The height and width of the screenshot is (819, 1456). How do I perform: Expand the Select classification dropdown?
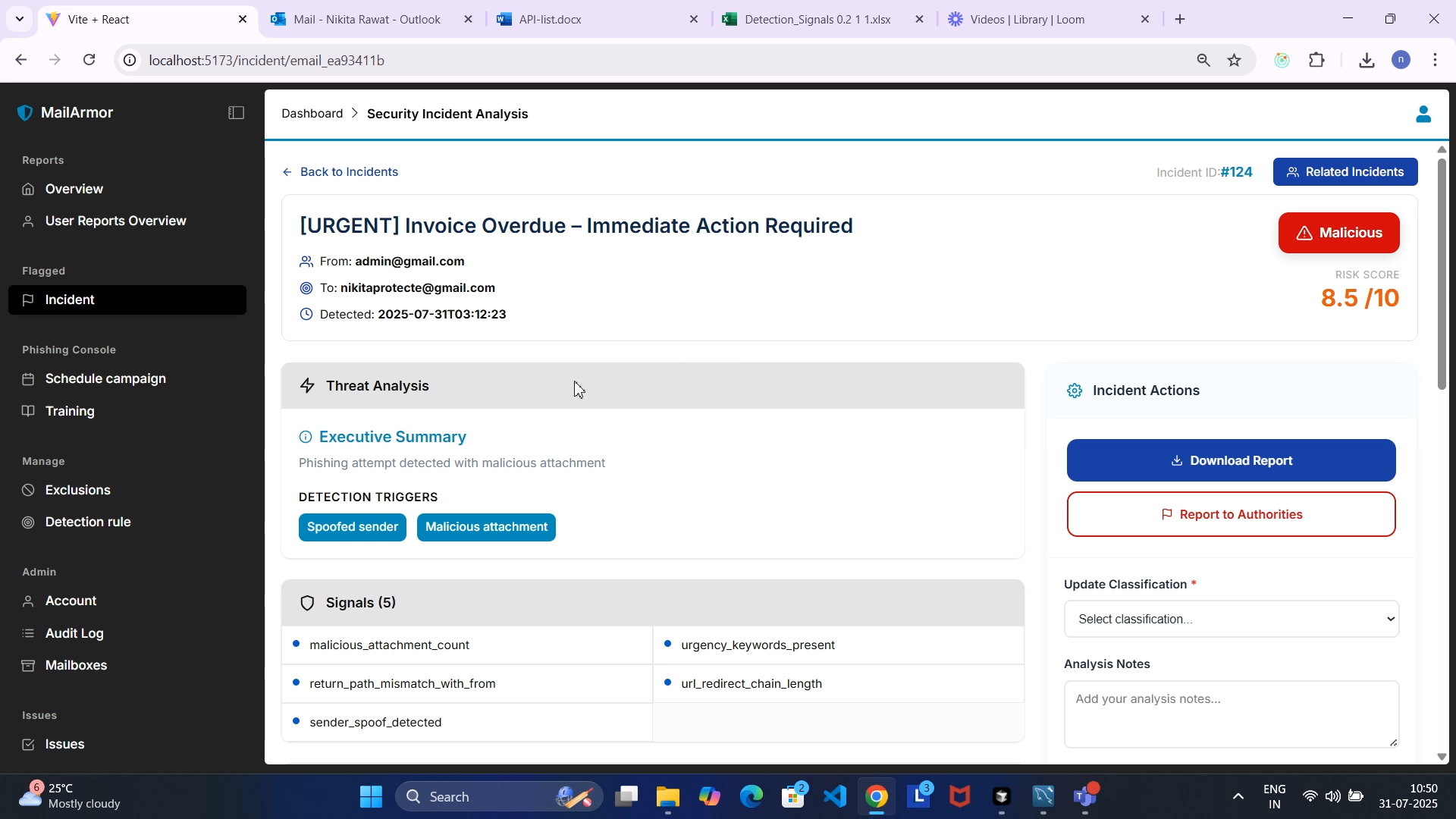point(1231,620)
